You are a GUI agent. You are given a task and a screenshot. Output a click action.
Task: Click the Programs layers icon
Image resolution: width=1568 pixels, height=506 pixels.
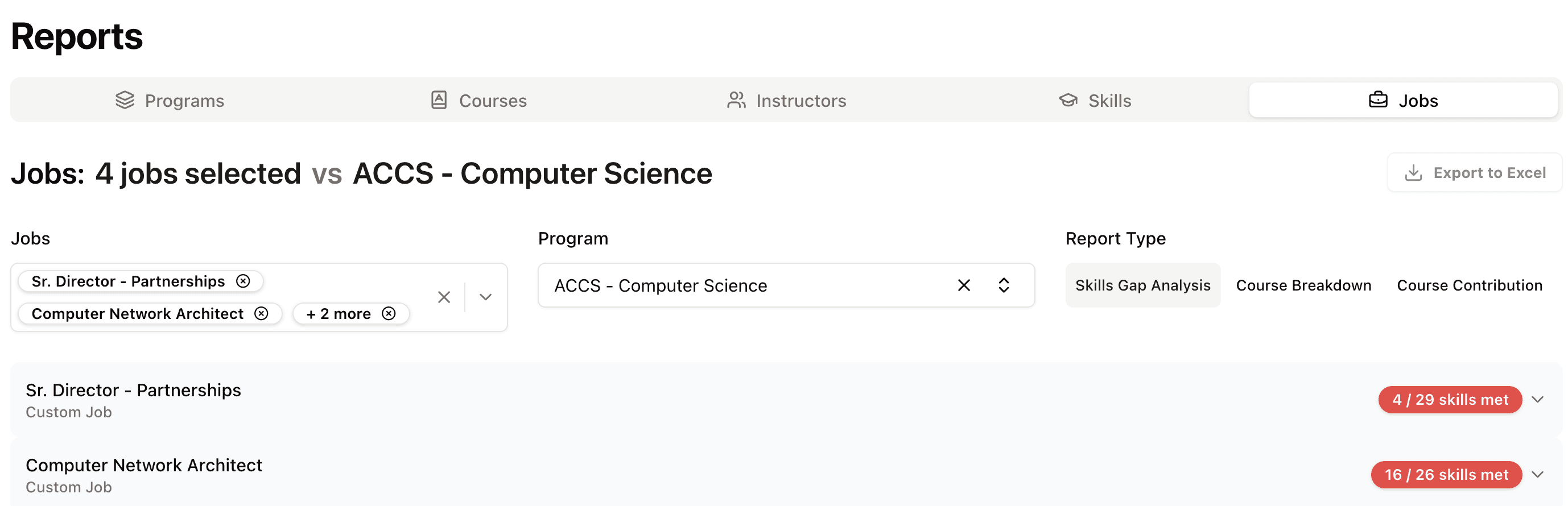(125, 99)
